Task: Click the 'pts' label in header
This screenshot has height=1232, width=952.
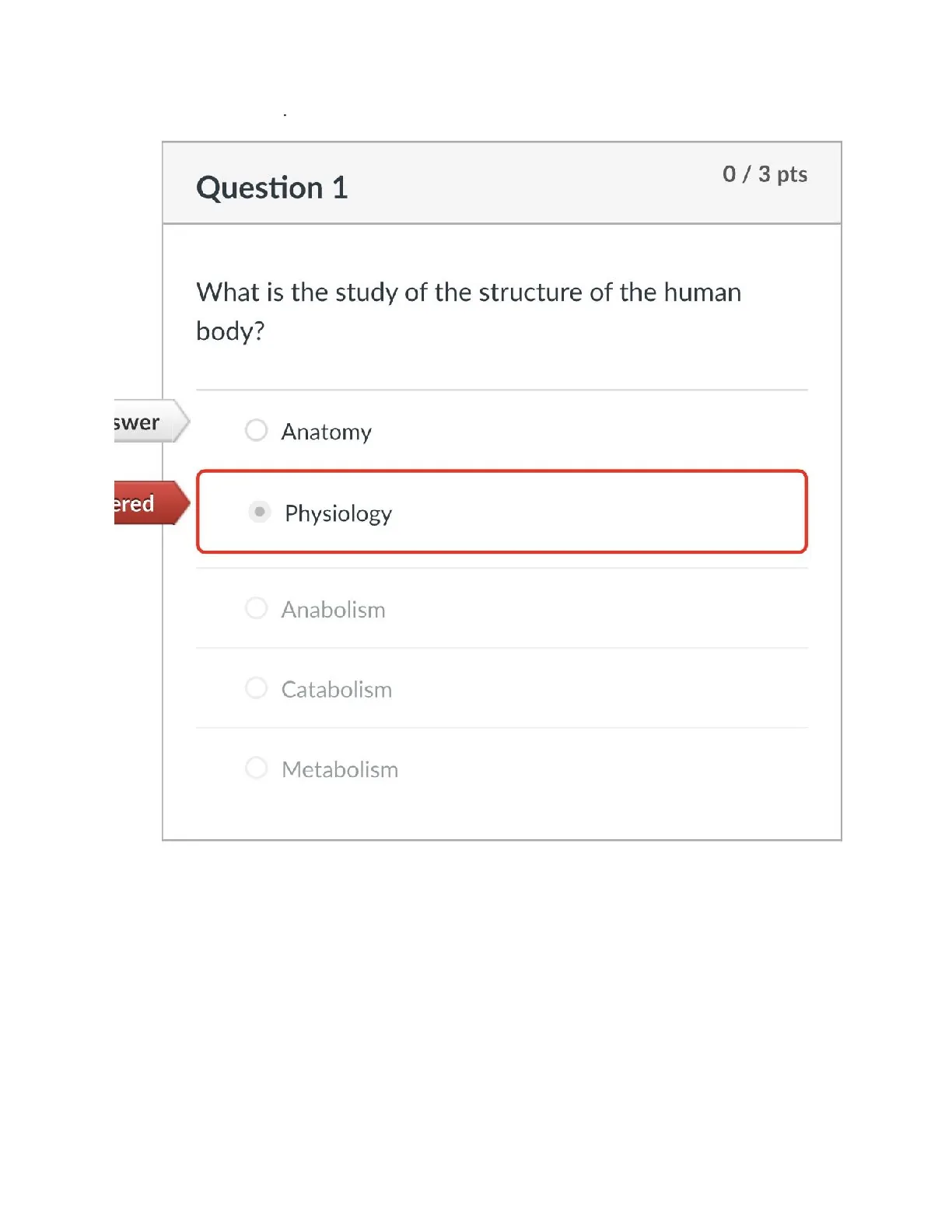Action: tap(792, 175)
